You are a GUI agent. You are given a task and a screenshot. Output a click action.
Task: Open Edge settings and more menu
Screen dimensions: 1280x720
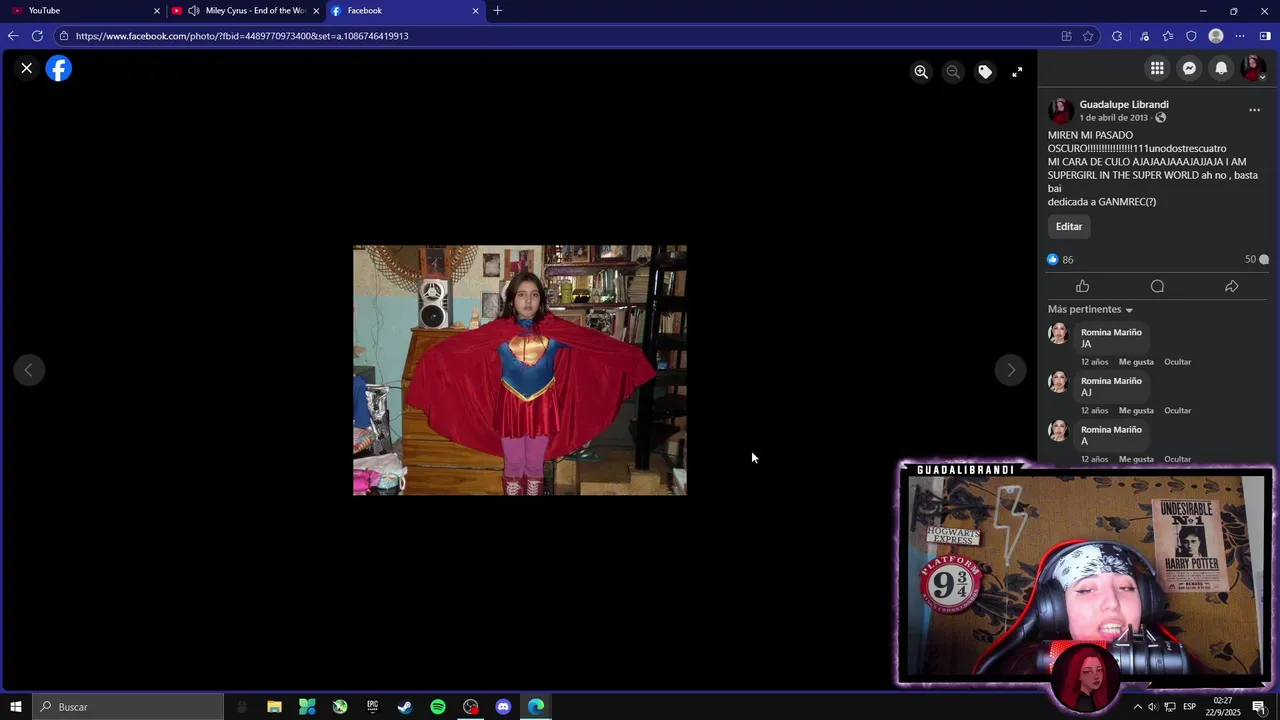1240,36
